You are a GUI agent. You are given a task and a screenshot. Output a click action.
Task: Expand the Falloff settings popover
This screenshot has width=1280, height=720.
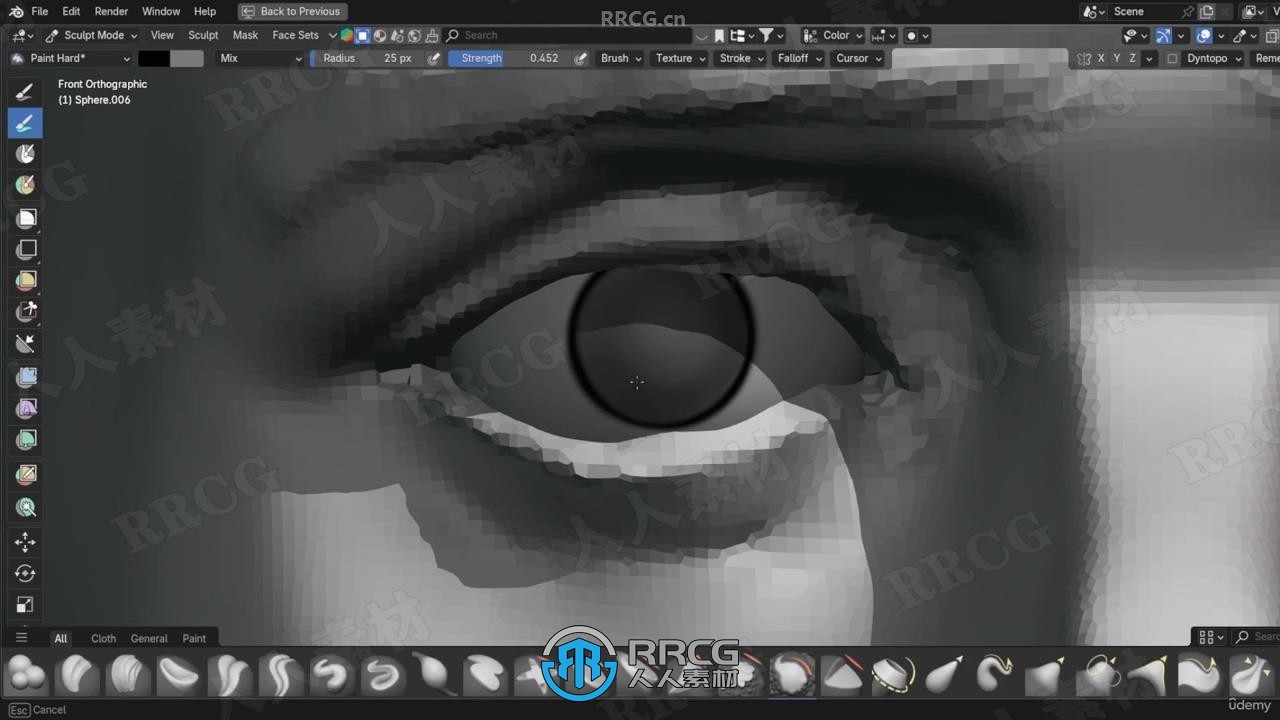(x=799, y=58)
